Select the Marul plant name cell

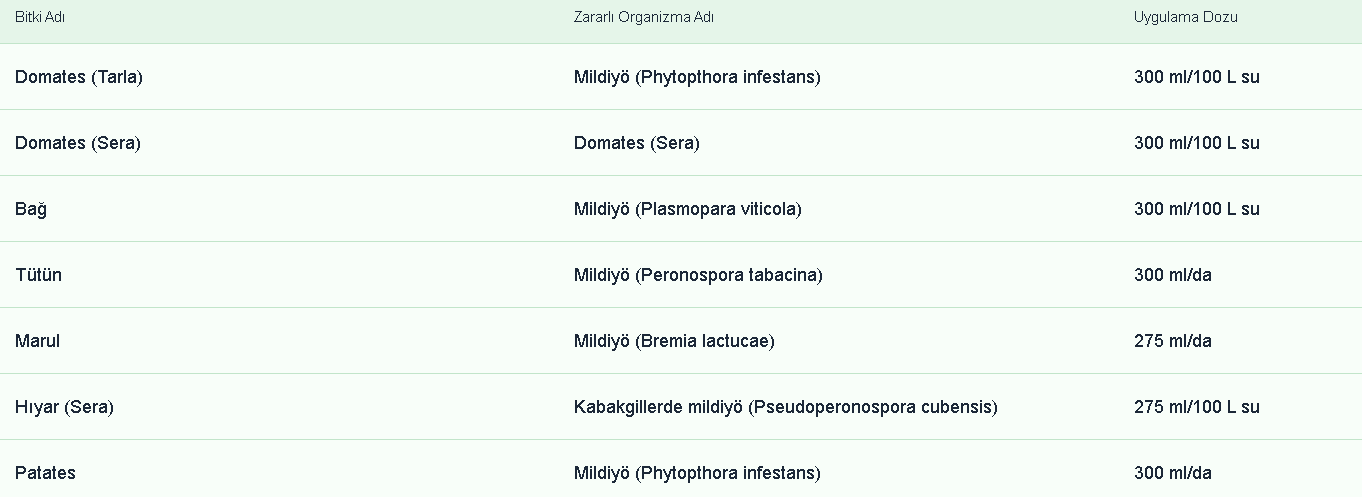coord(37,341)
